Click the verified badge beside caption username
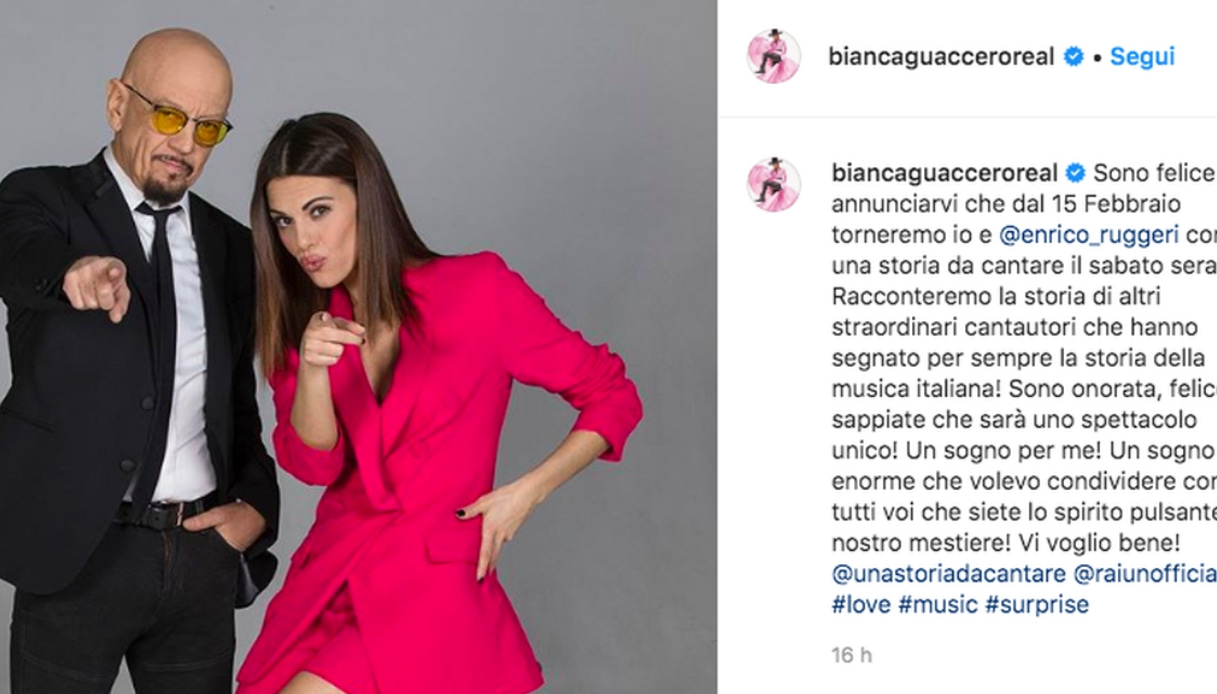This screenshot has height=694, width=1217. (x=1075, y=173)
